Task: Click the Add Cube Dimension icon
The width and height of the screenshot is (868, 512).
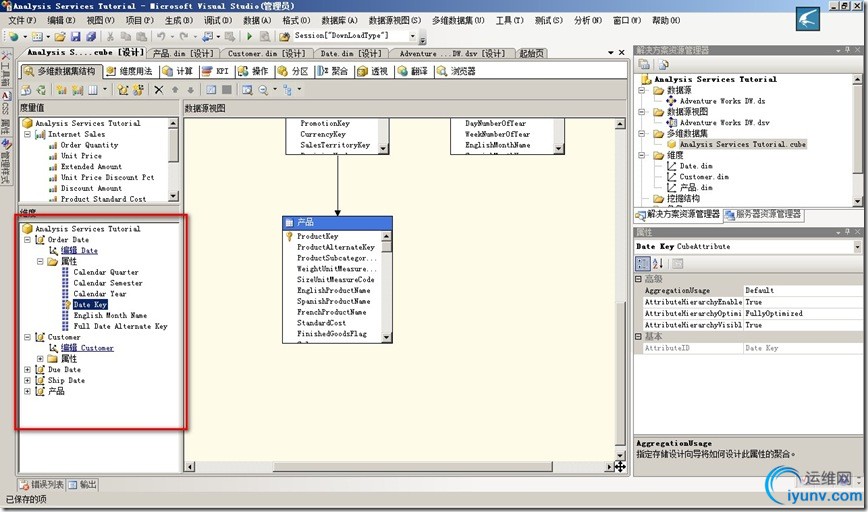Action: pos(122,90)
